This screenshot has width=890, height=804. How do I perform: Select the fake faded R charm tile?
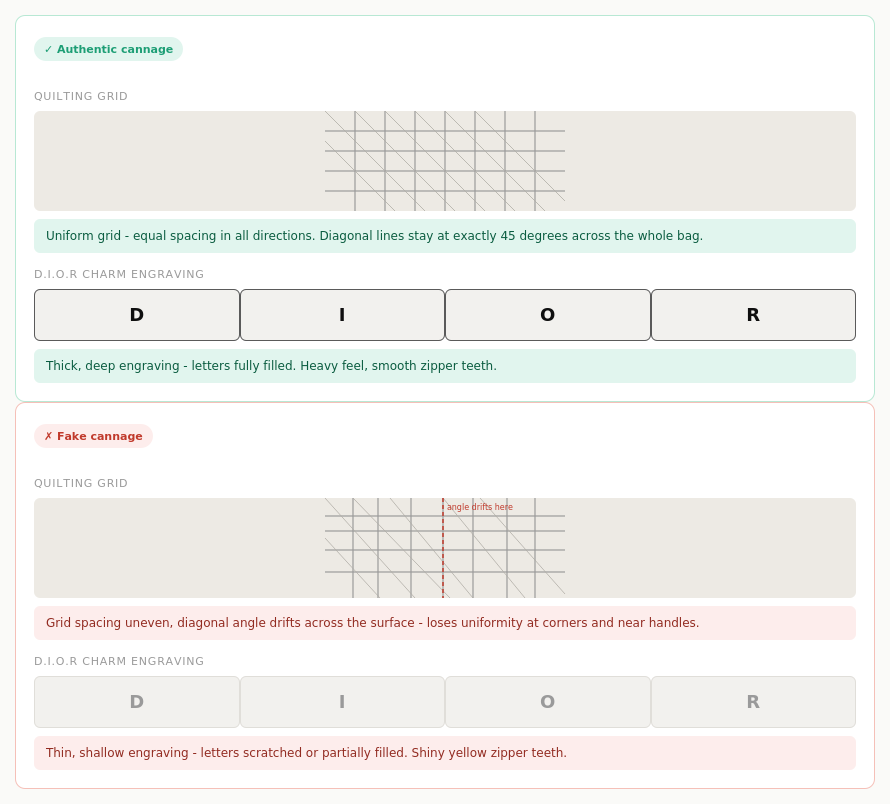click(753, 702)
